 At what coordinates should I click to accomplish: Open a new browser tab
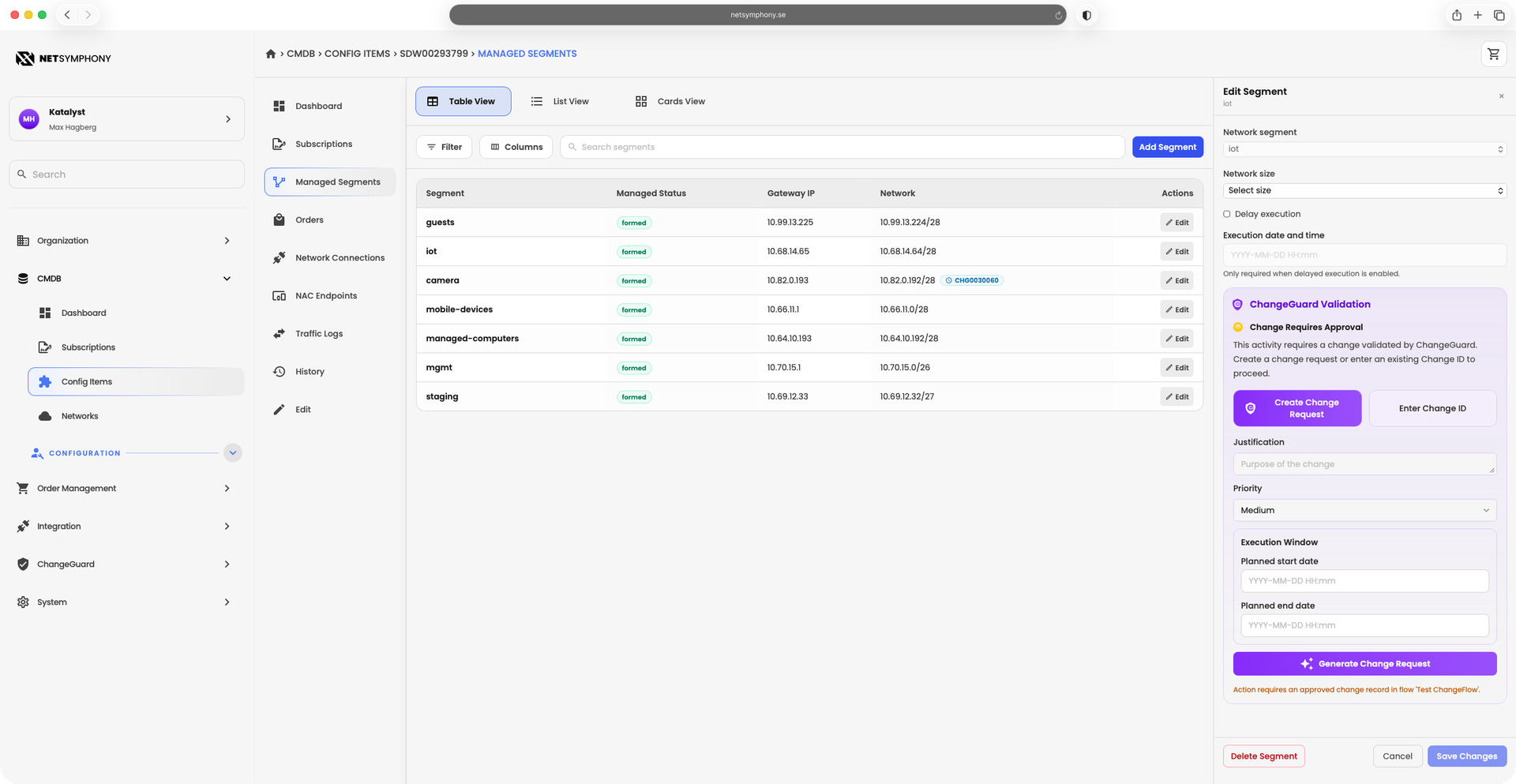tap(1477, 15)
